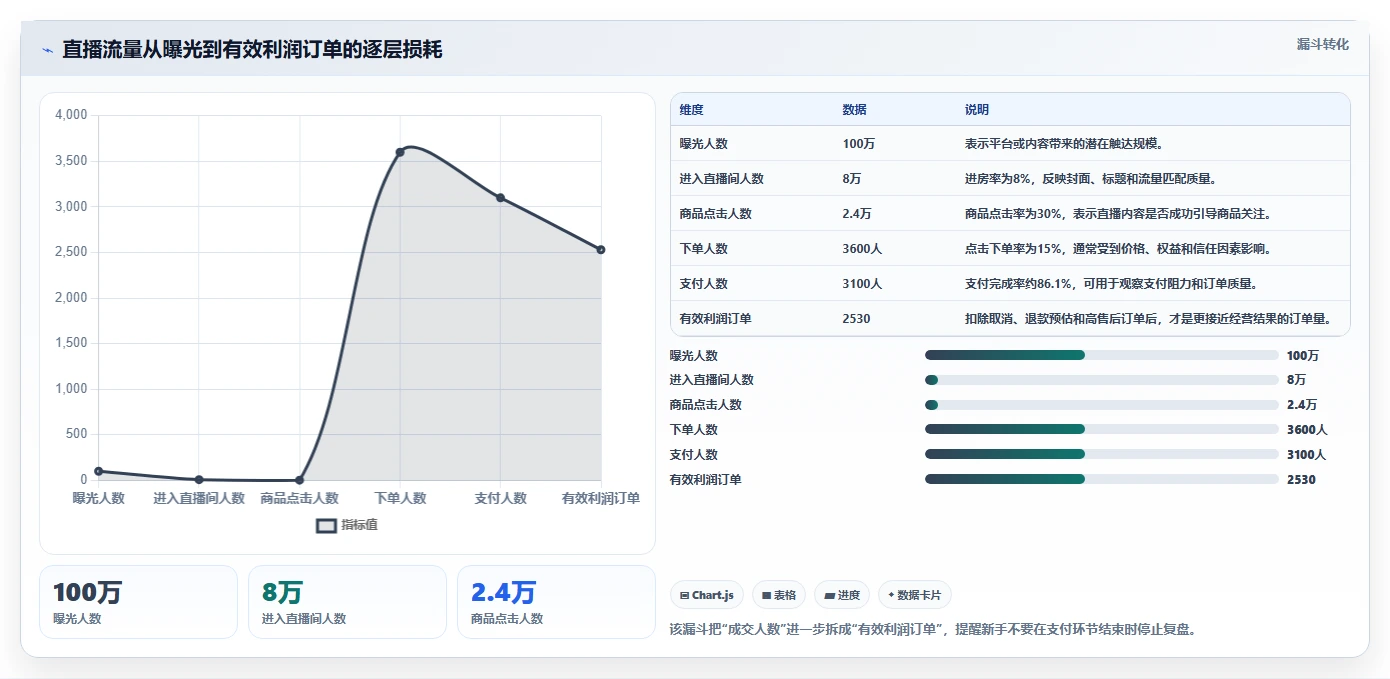This screenshot has height=679, width=1390.
Task: Click the 下单人数 cell in the table
Action: pyautogui.click(x=704, y=249)
